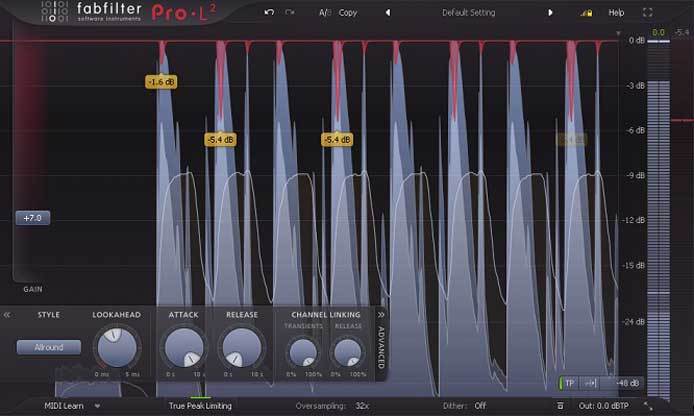The height and width of the screenshot is (416, 694).
Task: Open the Allround style selector
Action: coord(49,347)
